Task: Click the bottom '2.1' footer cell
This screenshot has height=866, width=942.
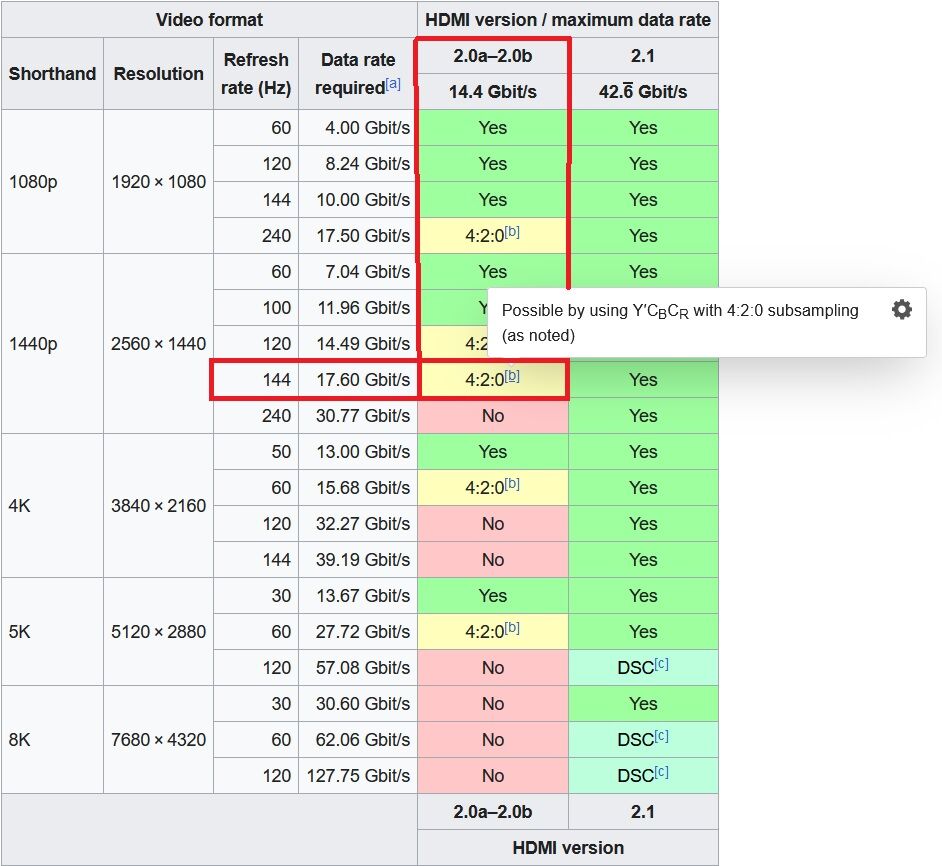Action: (643, 812)
